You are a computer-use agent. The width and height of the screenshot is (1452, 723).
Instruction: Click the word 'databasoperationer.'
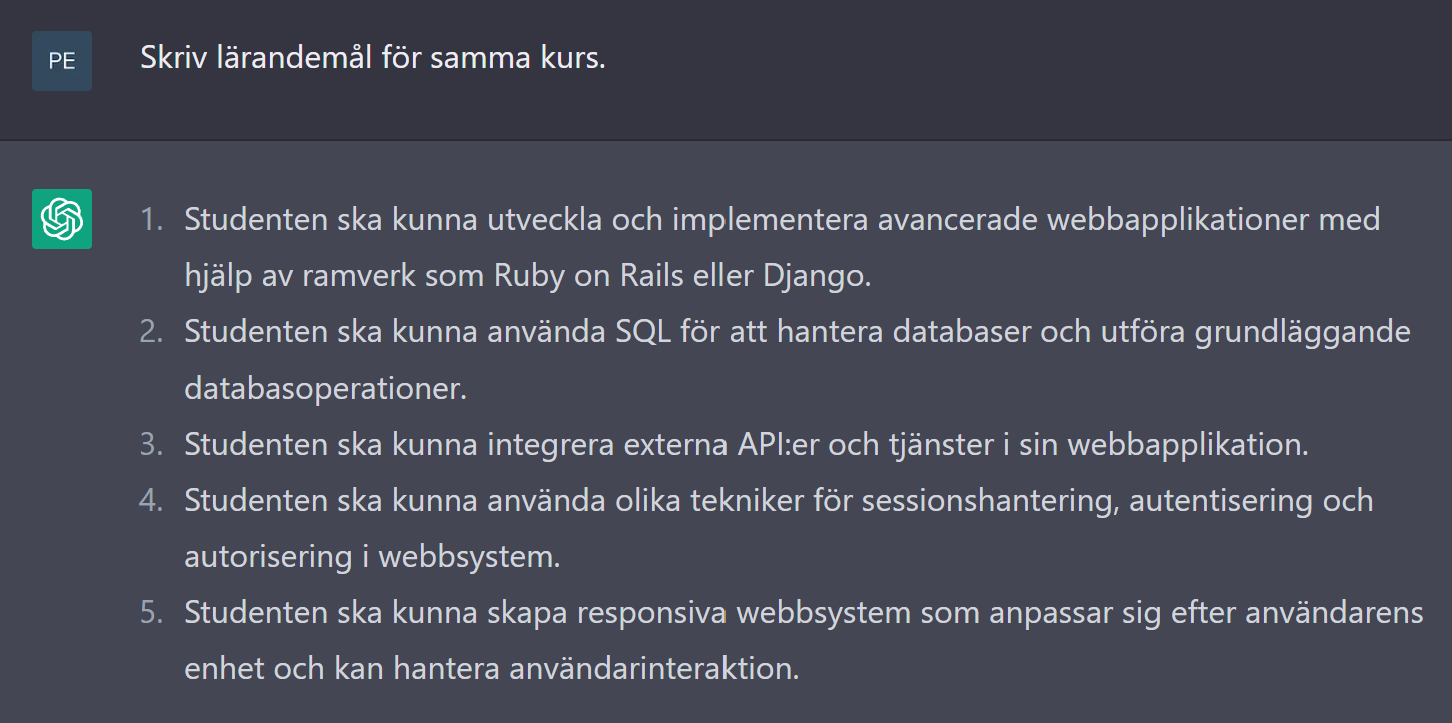[326, 388]
